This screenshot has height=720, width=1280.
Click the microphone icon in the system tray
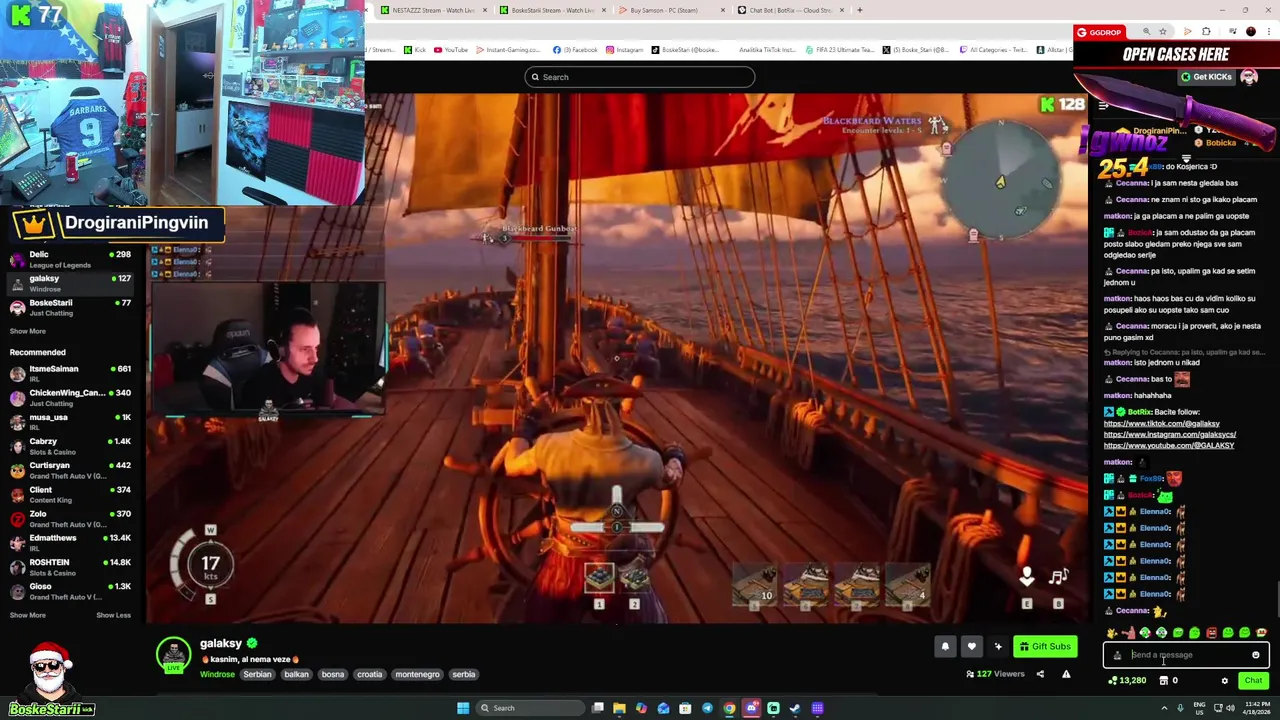1181,708
